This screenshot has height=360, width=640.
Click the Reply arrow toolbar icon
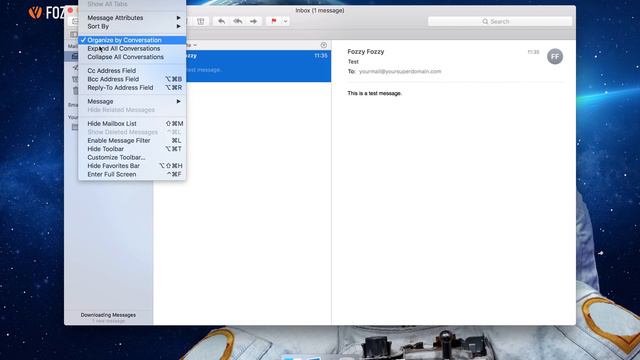(221, 21)
